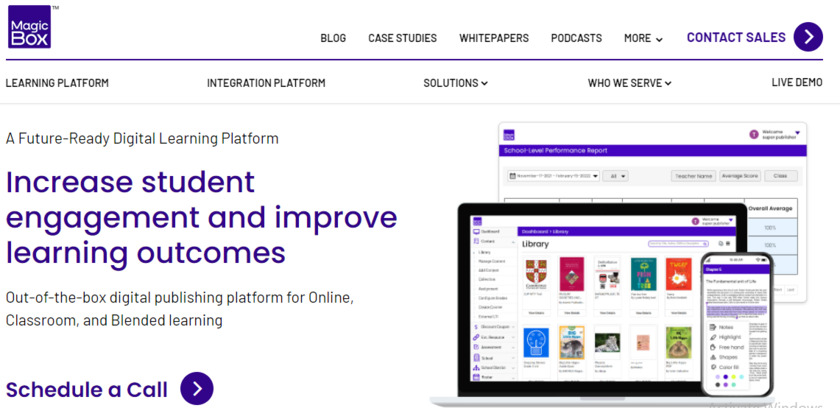Expand the MORE dropdown menu
The height and width of the screenshot is (408, 840).
(x=643, y=38)
